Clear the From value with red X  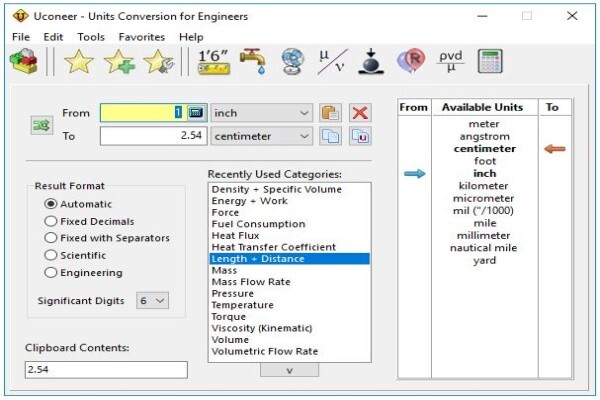(x=360, y=113)
